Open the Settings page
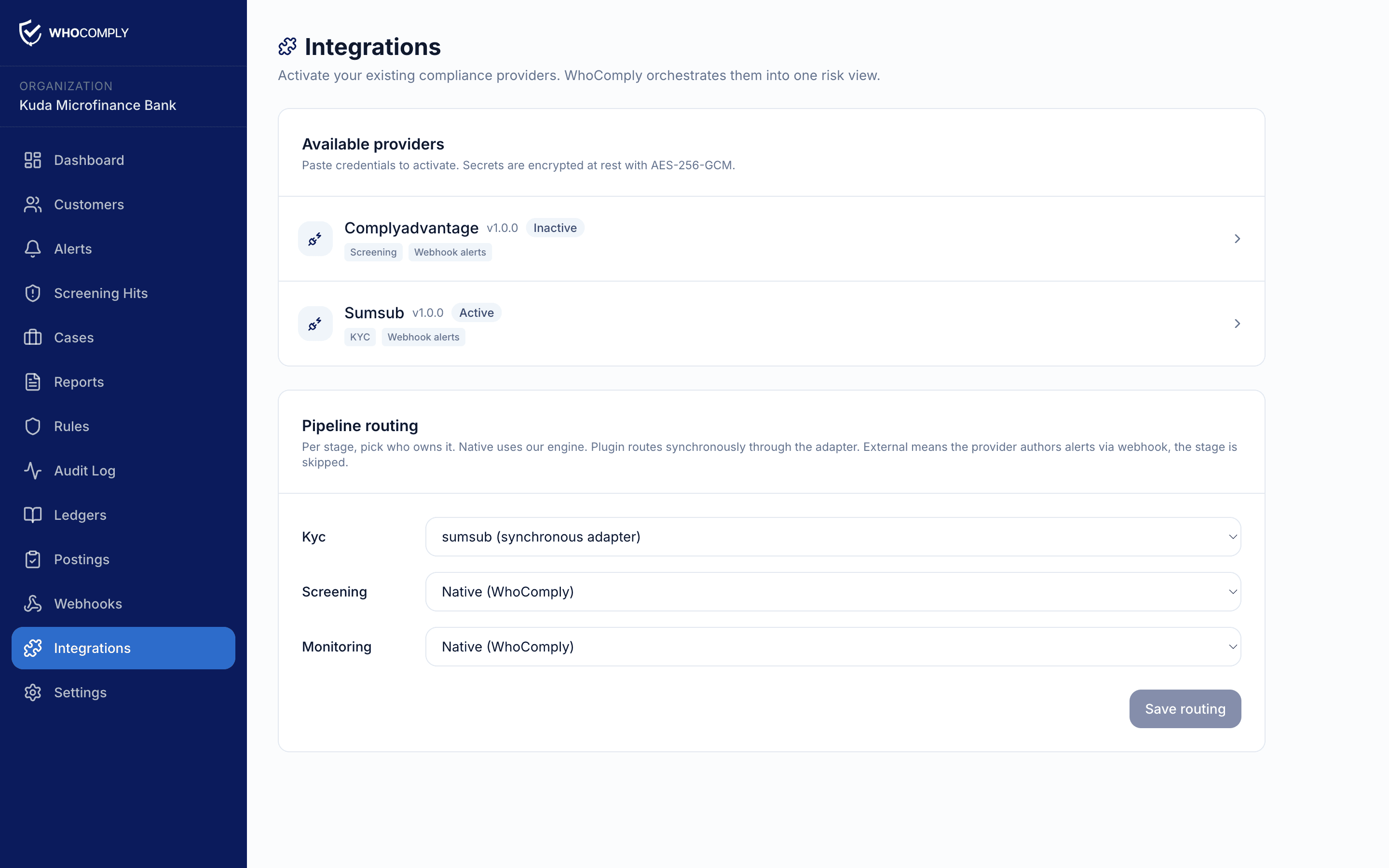 (x=123, y=692)
